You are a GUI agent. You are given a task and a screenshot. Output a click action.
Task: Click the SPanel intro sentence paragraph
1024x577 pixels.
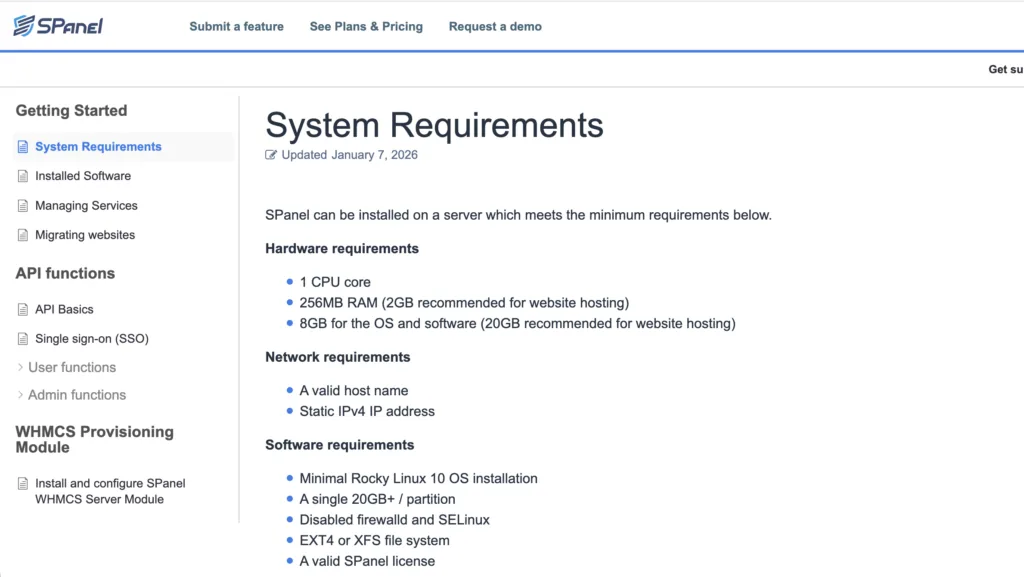click(x=519, y=215)
